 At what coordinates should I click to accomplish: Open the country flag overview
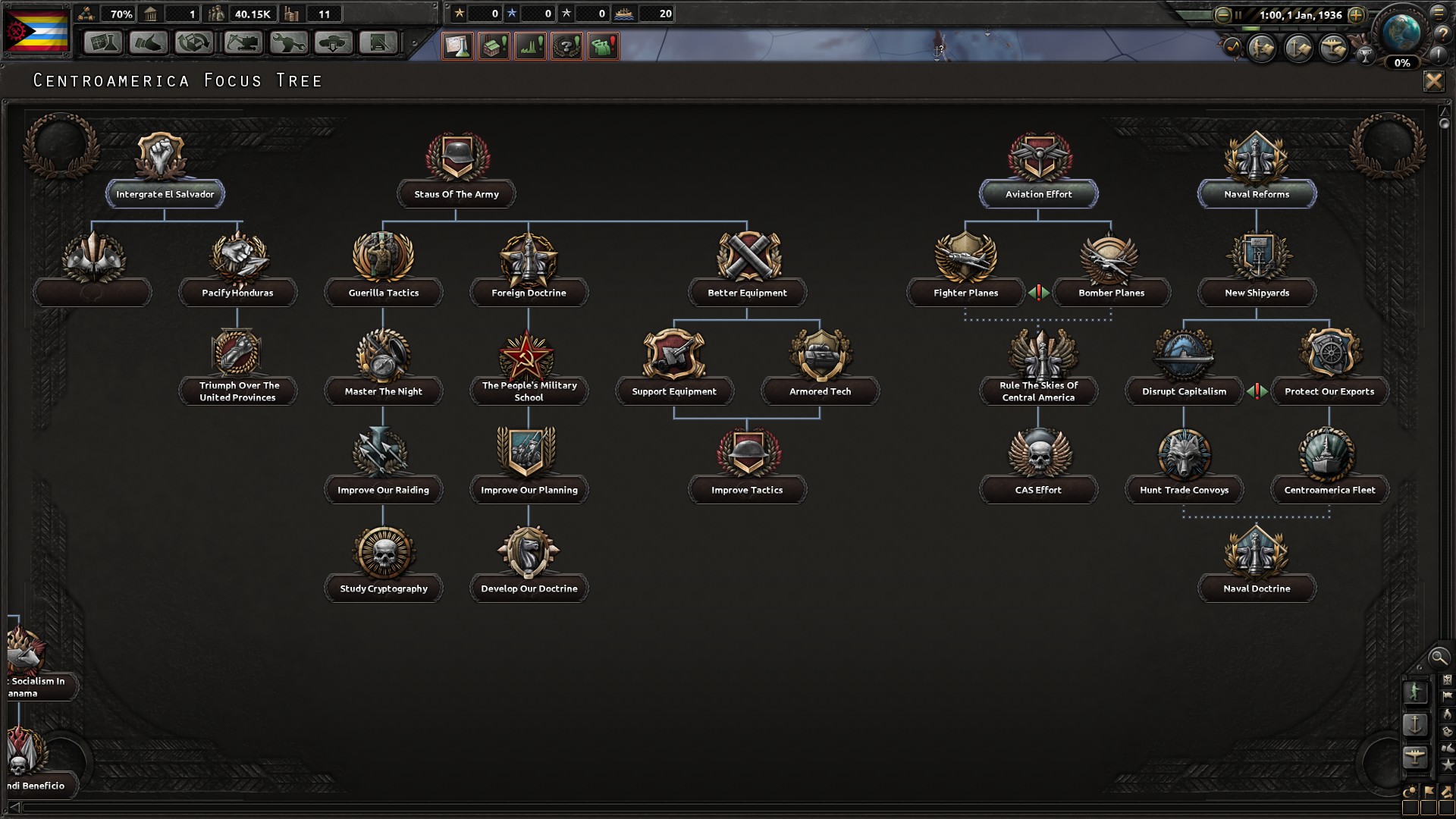point(36,30)
